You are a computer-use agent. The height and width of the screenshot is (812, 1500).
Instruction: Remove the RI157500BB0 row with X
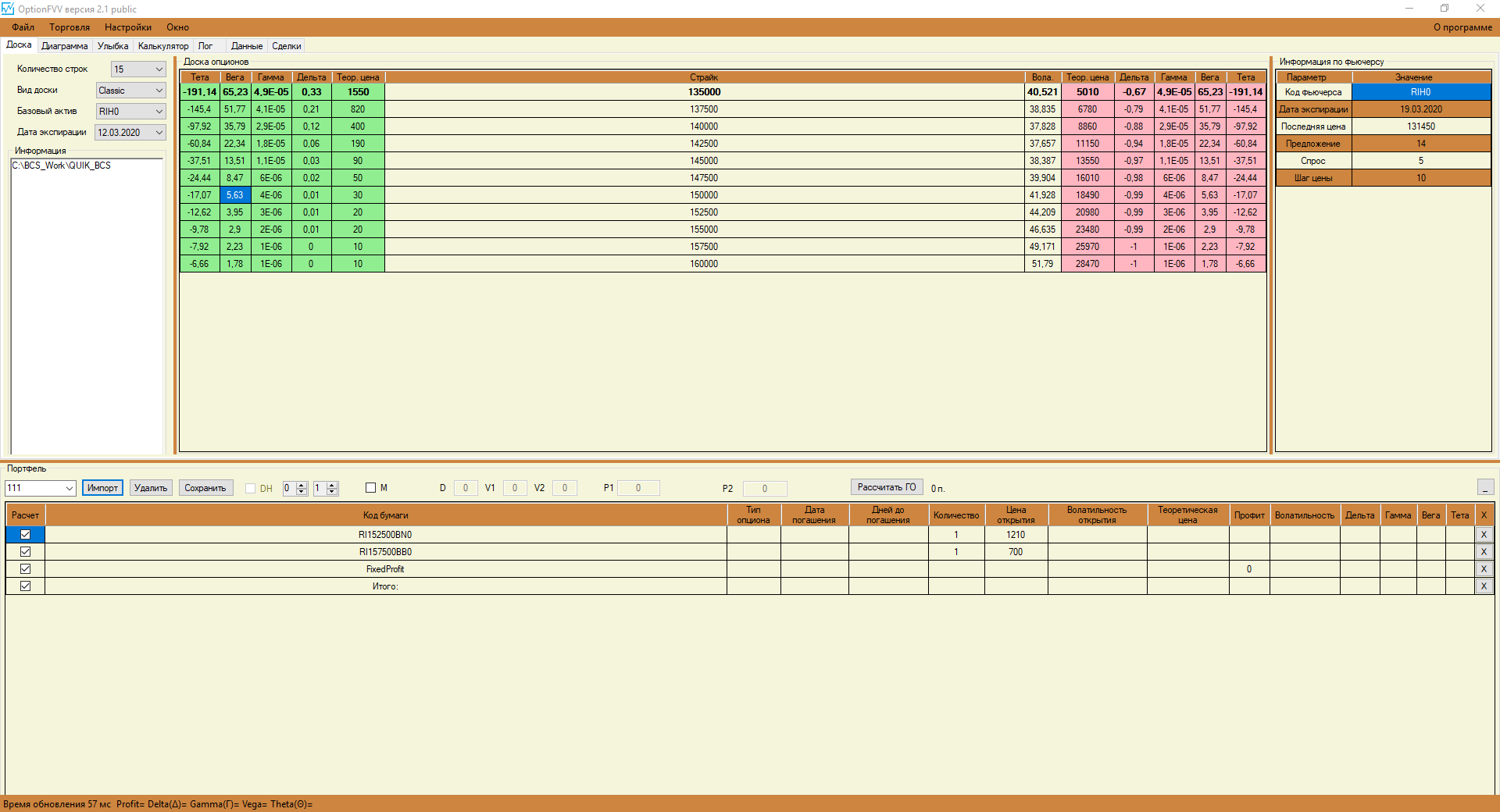tap(1484, 552)
